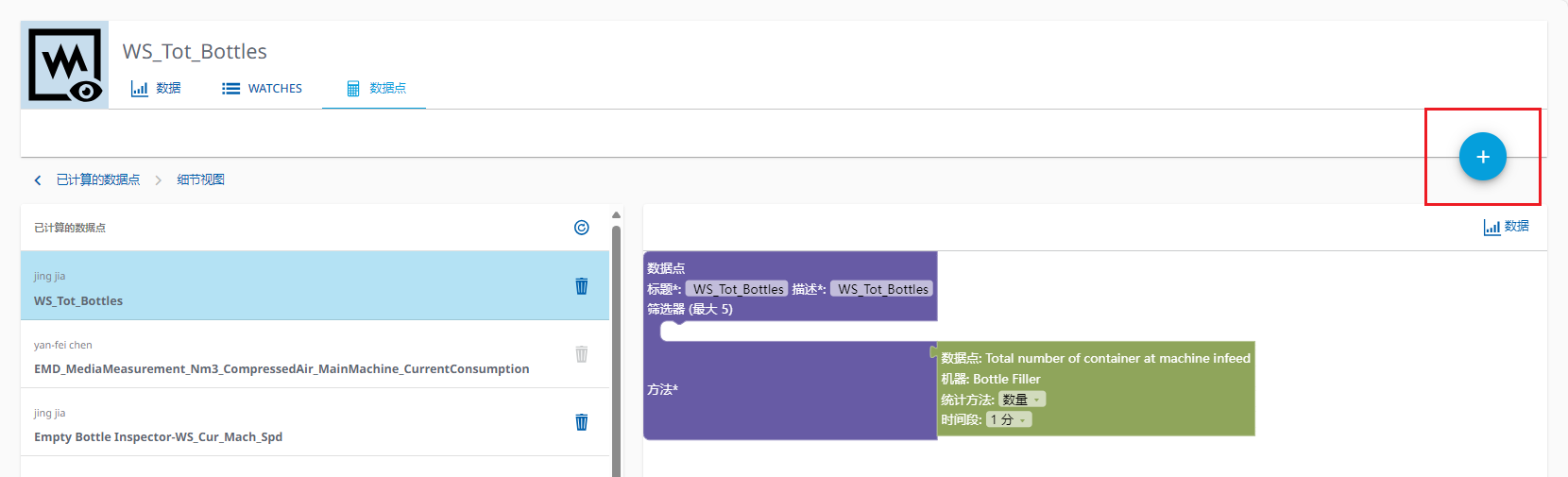Select the 数据点 tab

click(376, 89)
